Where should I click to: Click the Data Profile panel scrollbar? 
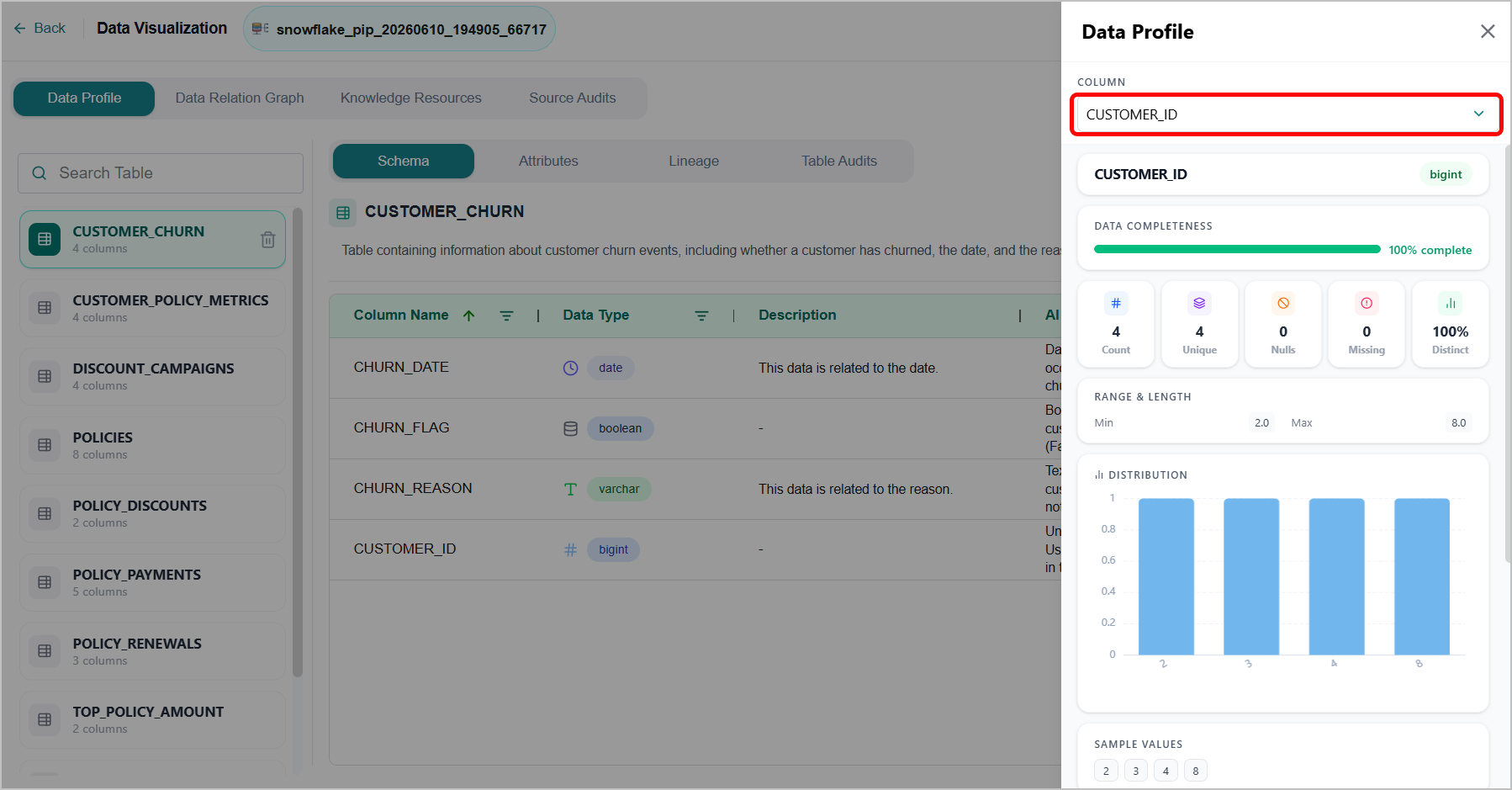coord(1508,353)
